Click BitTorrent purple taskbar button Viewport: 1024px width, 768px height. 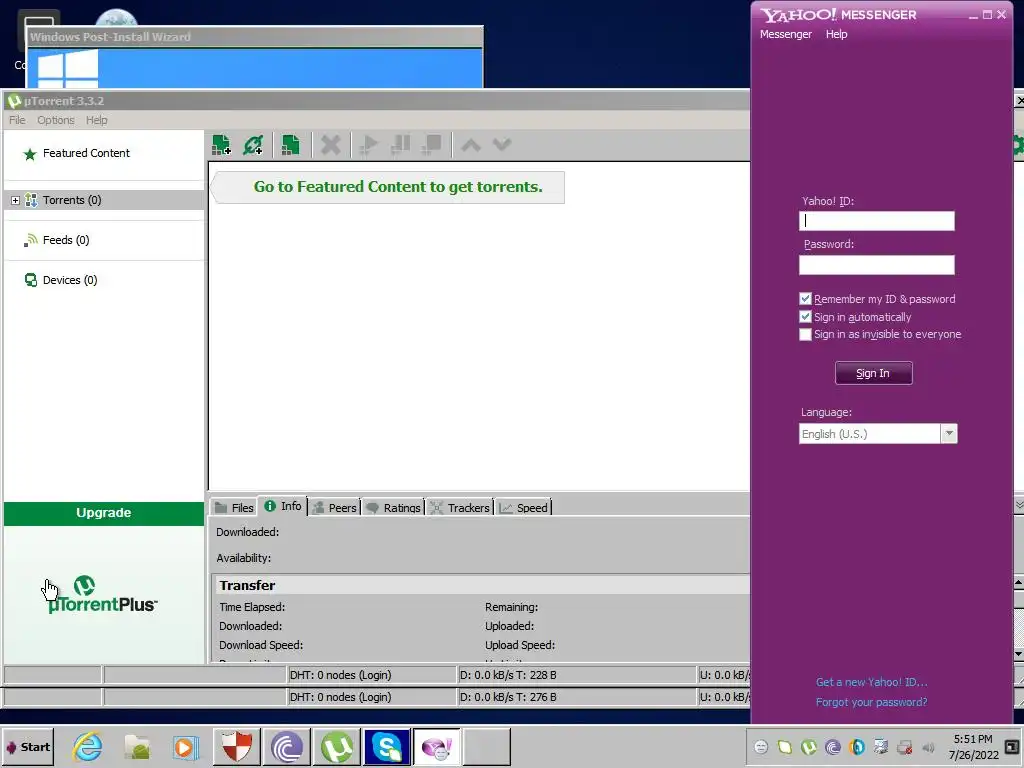point(287,746)
